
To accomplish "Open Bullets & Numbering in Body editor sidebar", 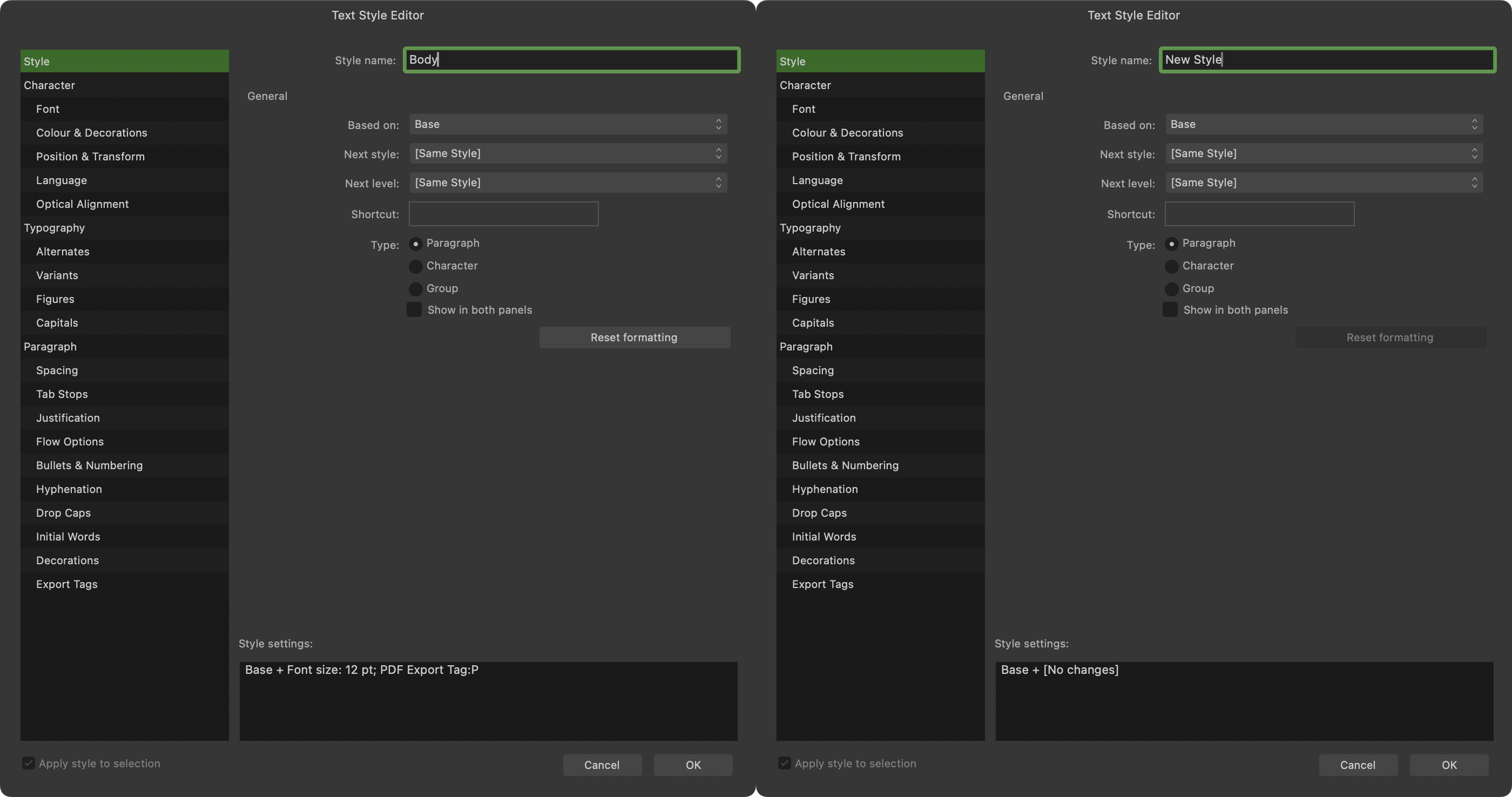I will click(x=124, y=465).
